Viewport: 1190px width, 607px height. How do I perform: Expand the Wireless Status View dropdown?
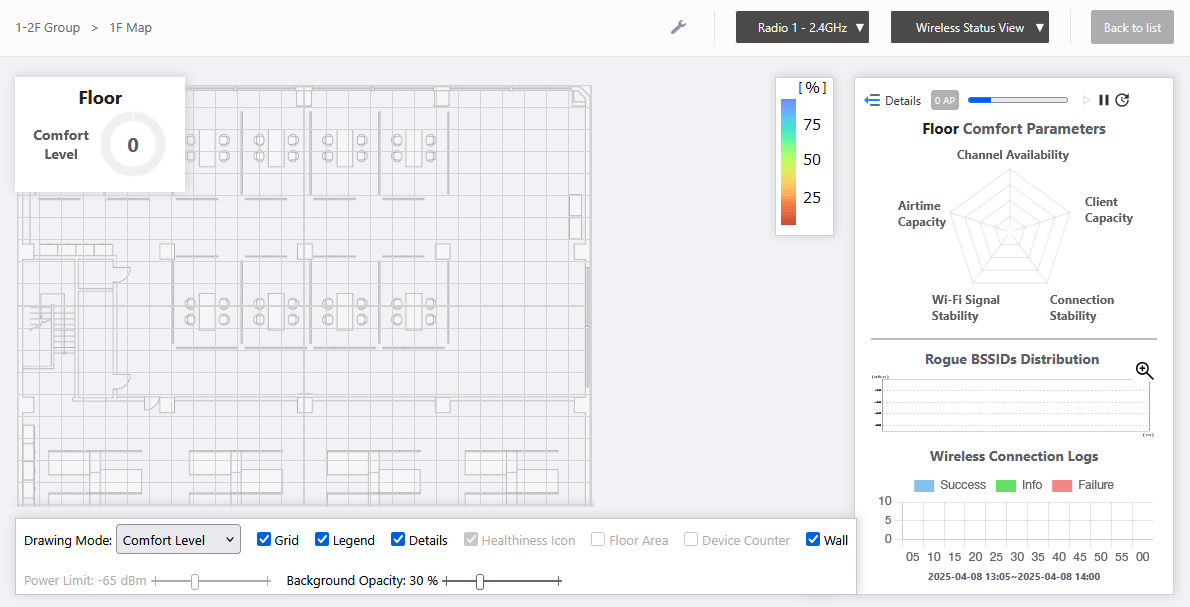tap(969, 28)
